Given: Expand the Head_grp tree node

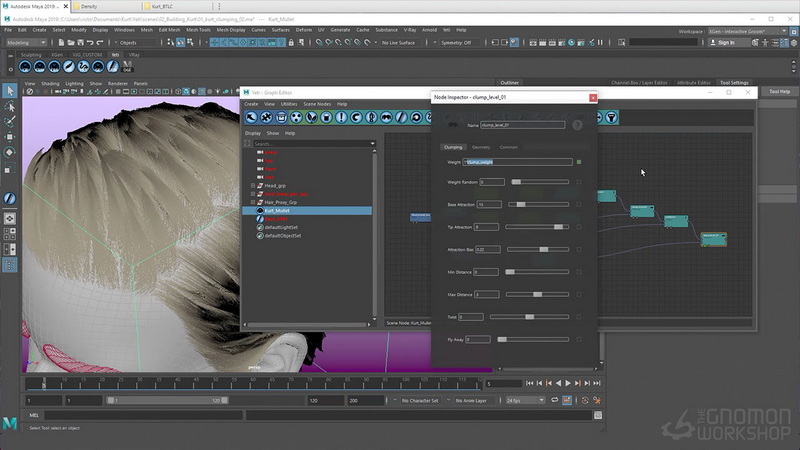Looking at the screenshot, I should tap(253, 186).
